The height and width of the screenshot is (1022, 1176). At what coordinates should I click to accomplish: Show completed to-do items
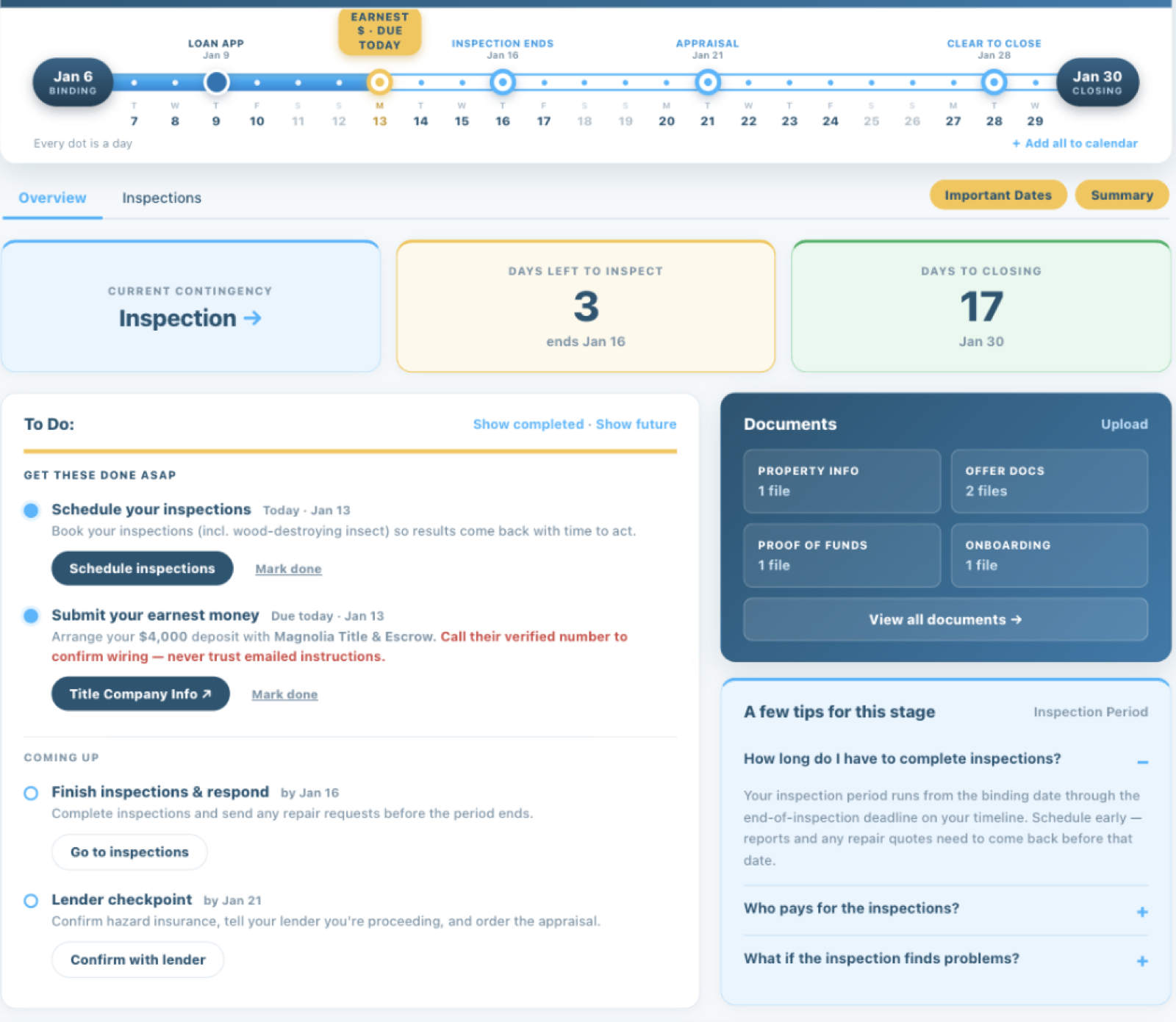click(528, 424)
